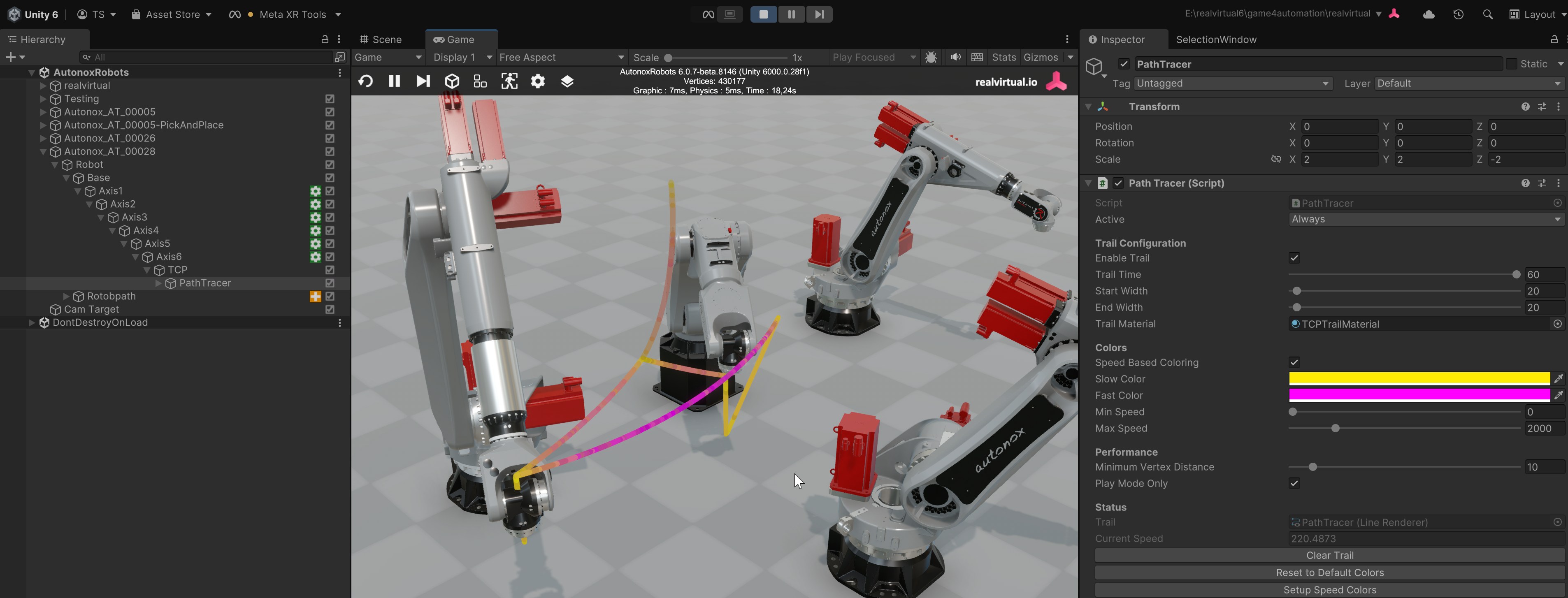Click the game view restart/reset icon
This screenshot has width=1568, height=598.
coord(365,81)
